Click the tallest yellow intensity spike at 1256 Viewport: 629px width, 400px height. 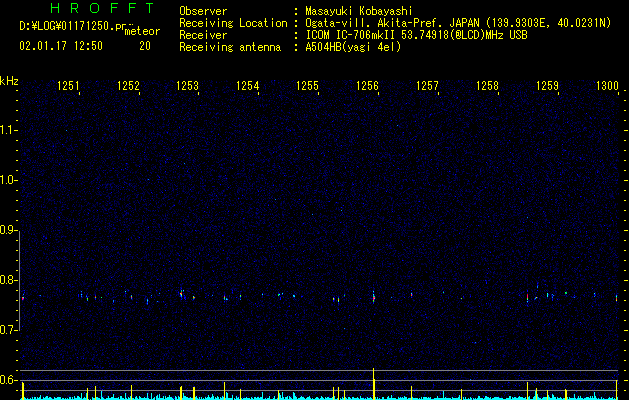coord(374,384)
